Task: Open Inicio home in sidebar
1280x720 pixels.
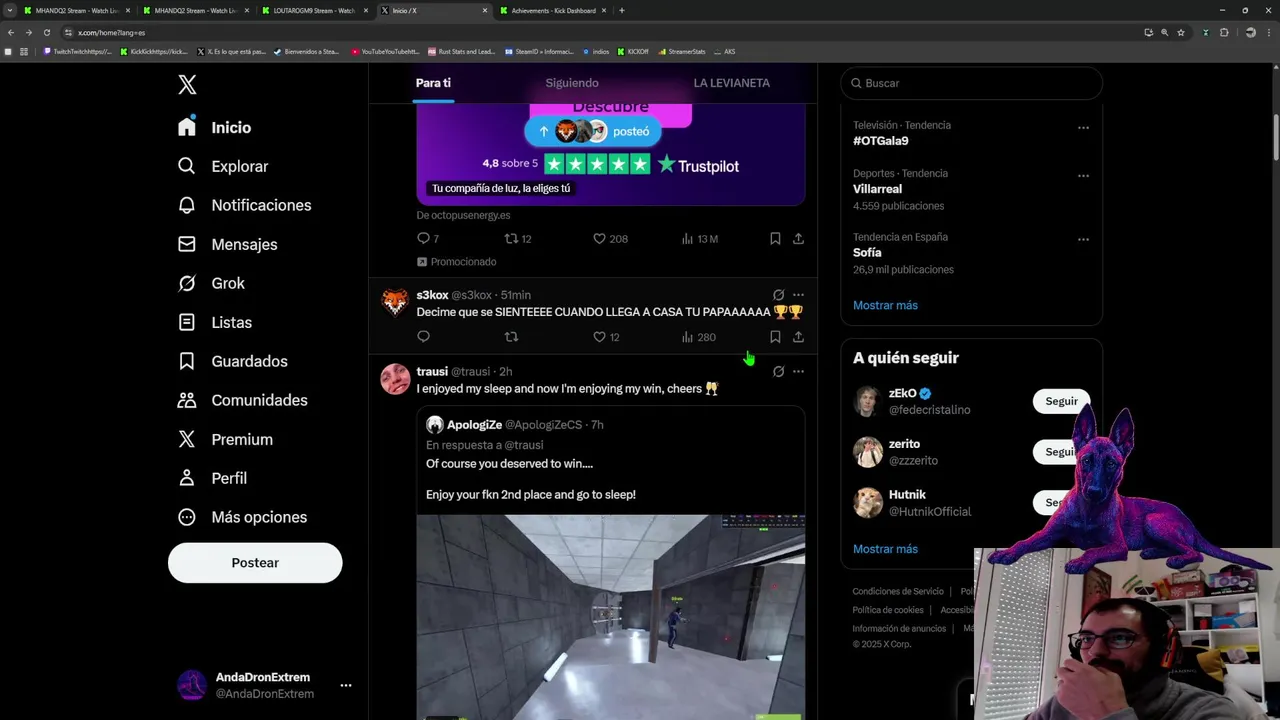Action: [215, 127]
